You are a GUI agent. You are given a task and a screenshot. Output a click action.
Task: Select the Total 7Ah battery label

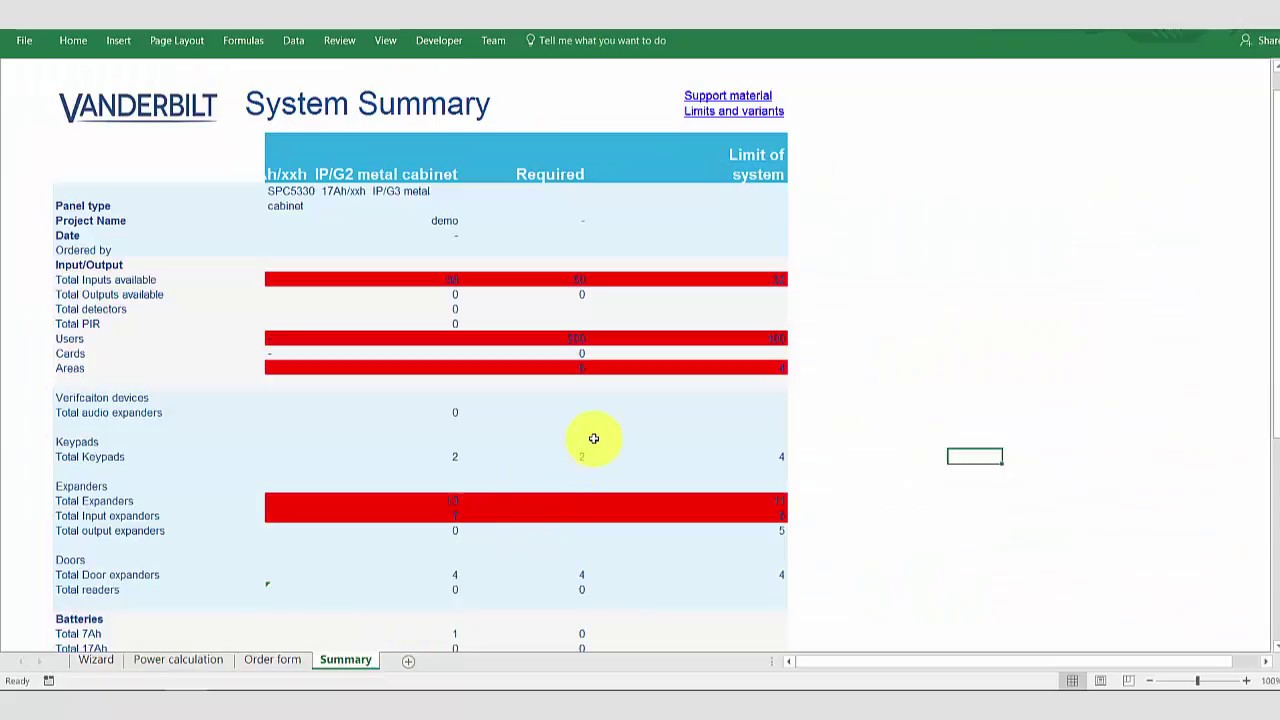click(x=78, y=634)
